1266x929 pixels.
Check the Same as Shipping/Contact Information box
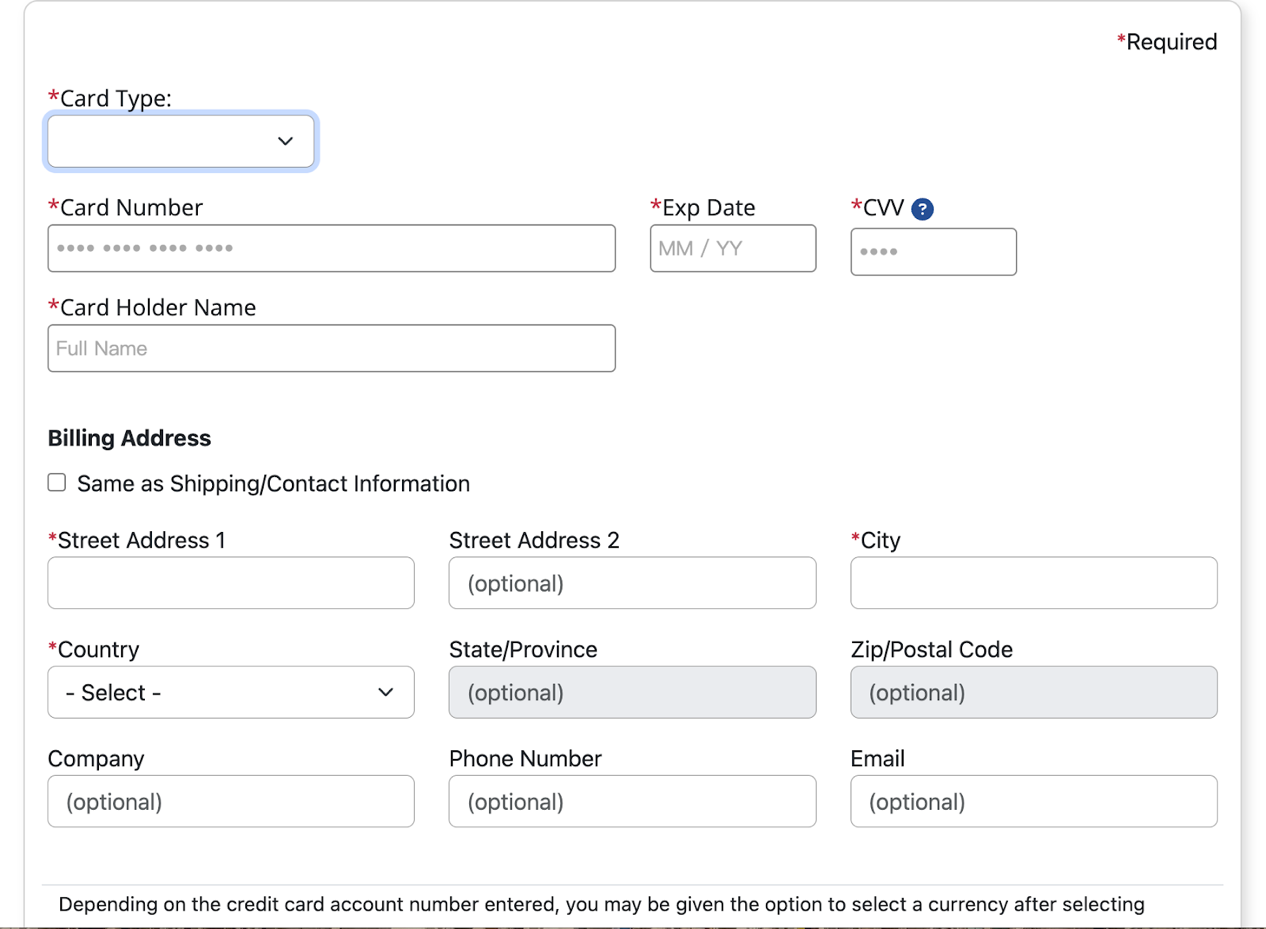57,483
